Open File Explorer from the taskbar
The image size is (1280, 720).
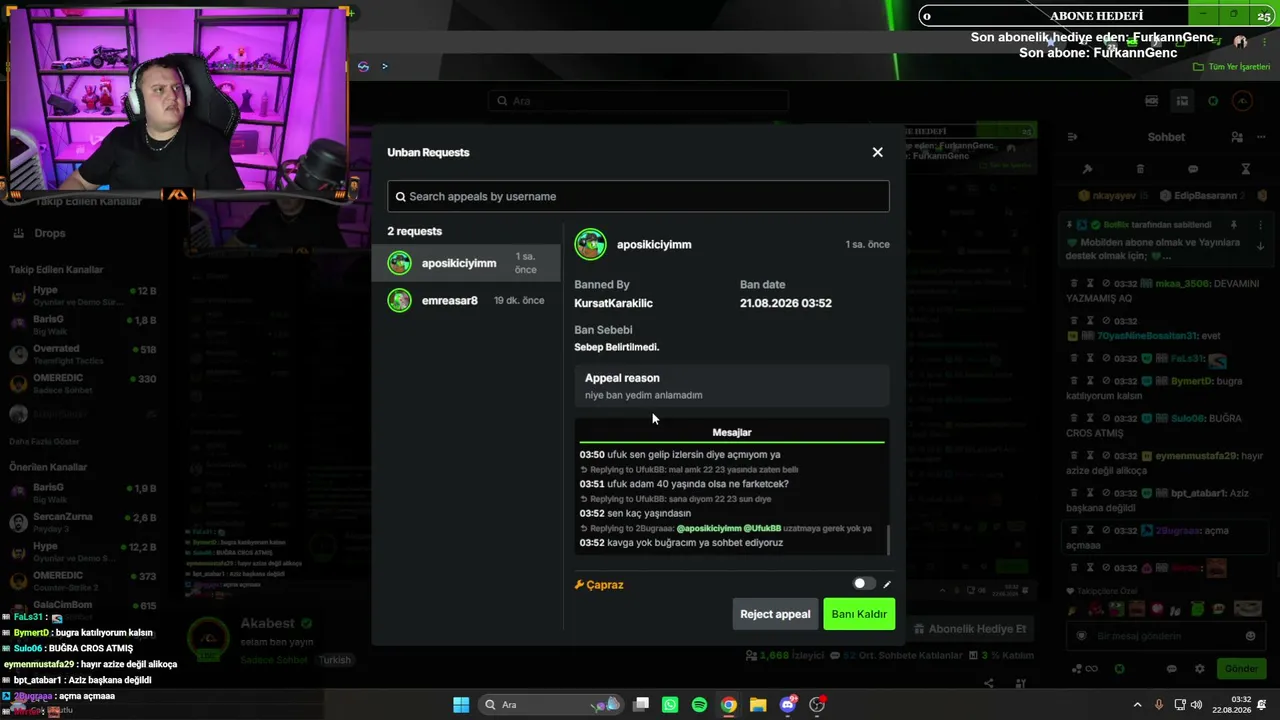click(758, 705)
